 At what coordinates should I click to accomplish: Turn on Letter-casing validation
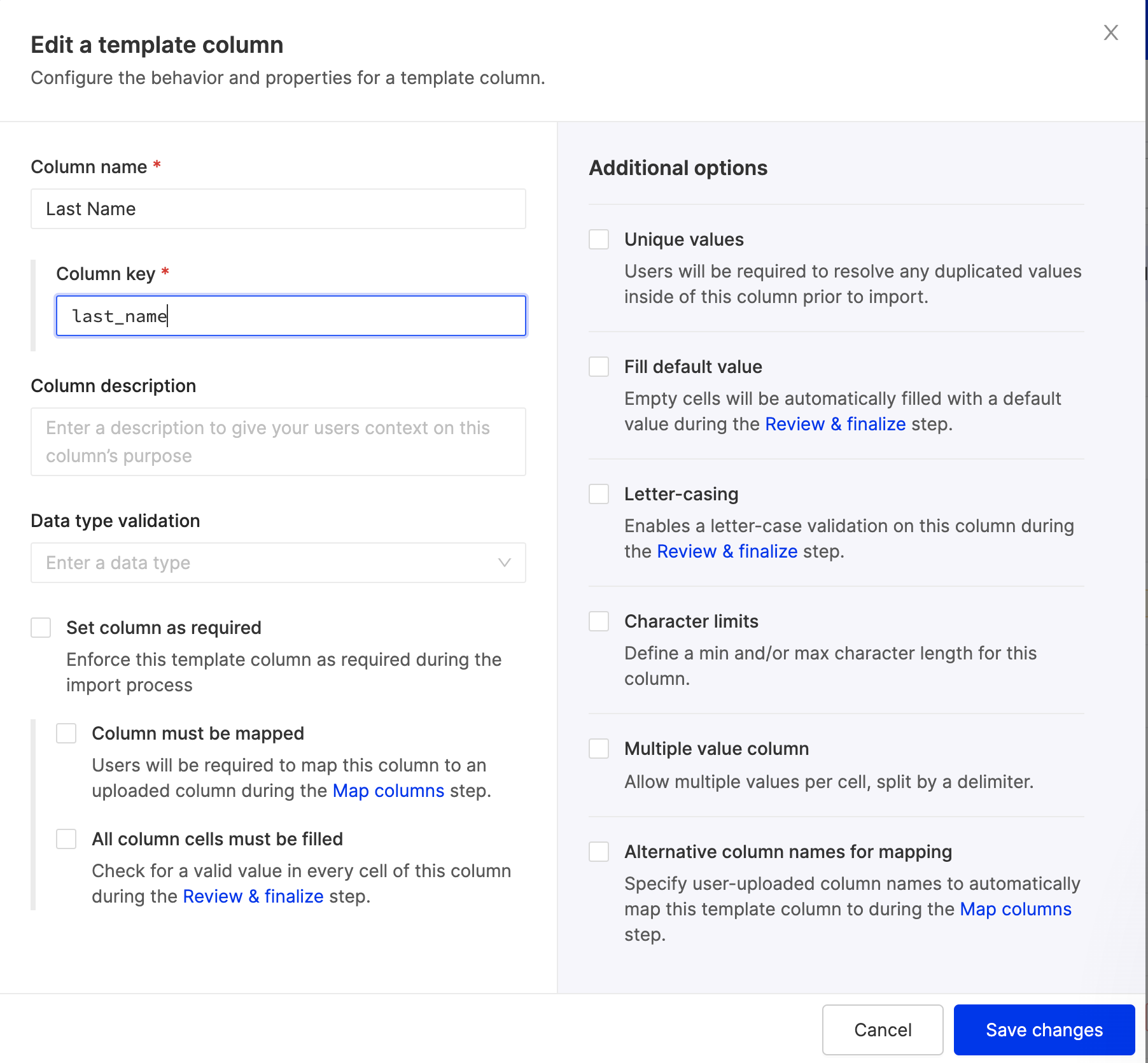599,495
